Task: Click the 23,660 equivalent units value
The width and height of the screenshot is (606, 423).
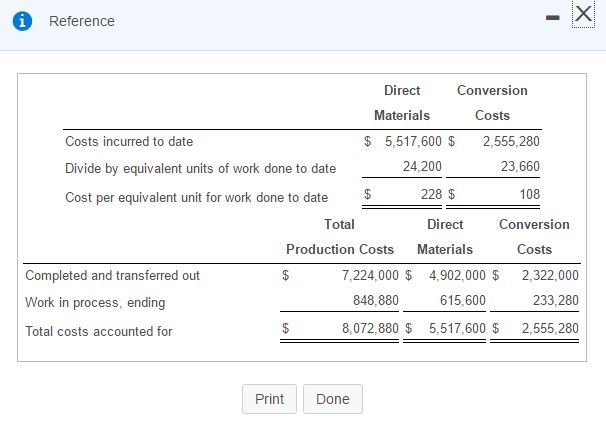Action: click(x=520, y=167)
